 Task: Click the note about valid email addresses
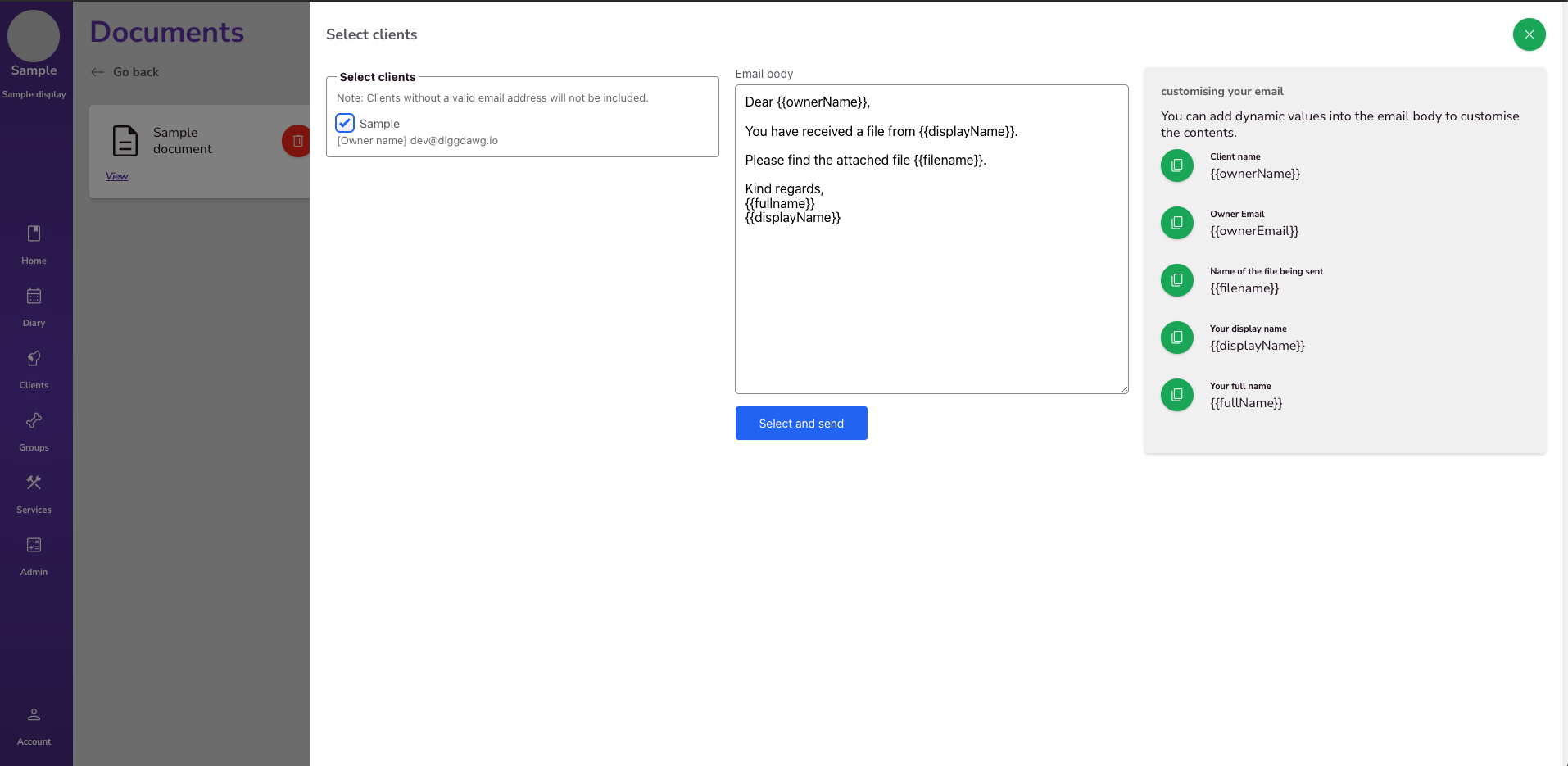[492, 98]
